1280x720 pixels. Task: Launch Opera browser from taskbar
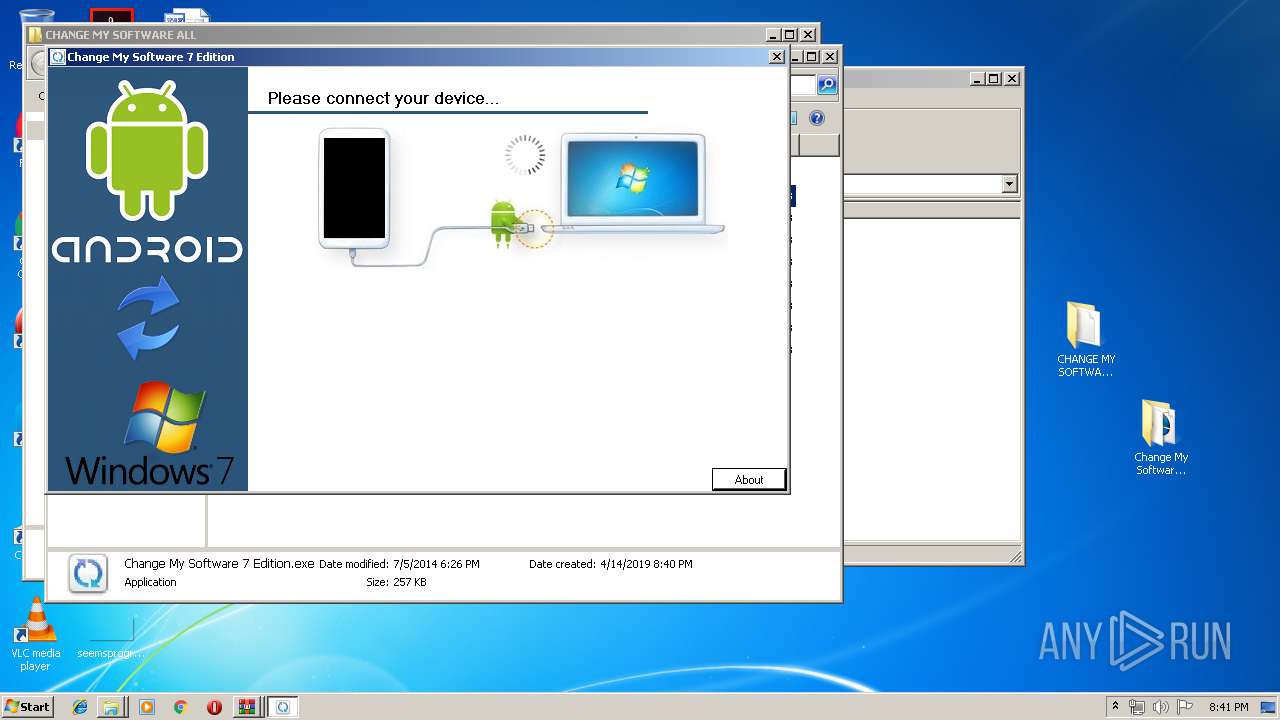pos(214,707)
